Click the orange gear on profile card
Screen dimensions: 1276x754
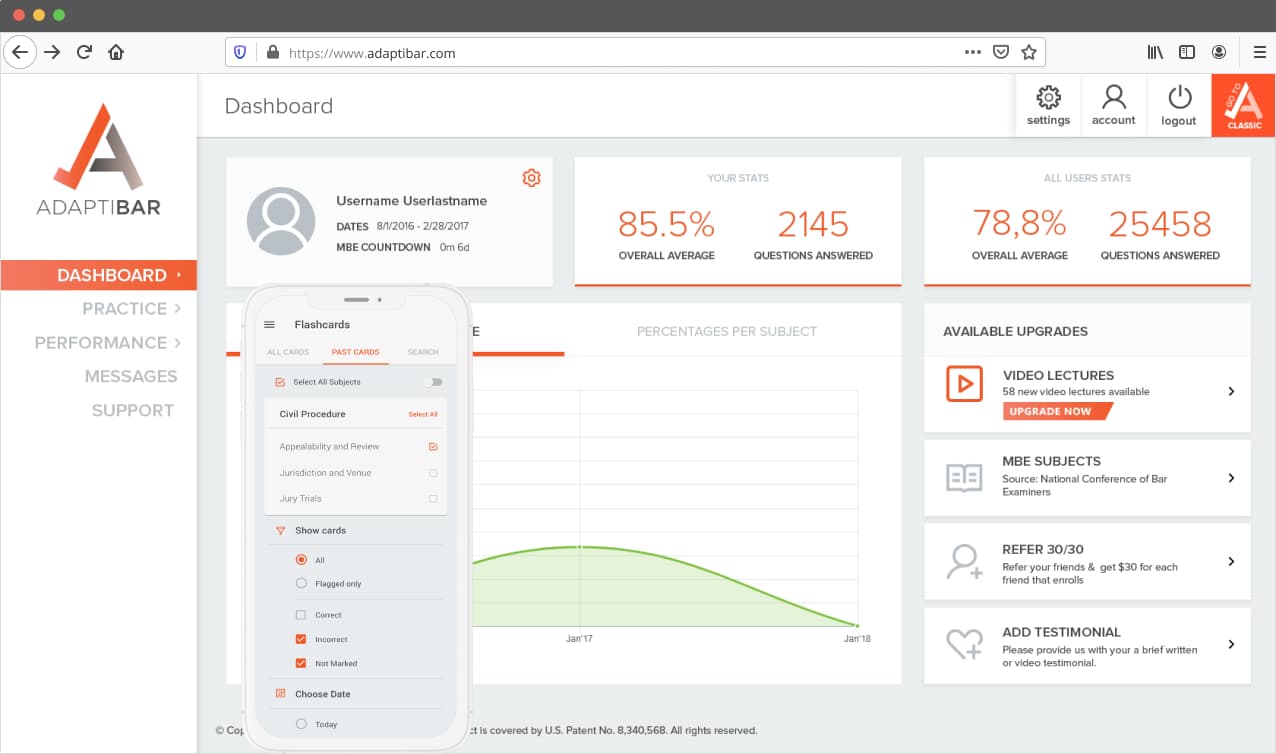coord(531,178)
